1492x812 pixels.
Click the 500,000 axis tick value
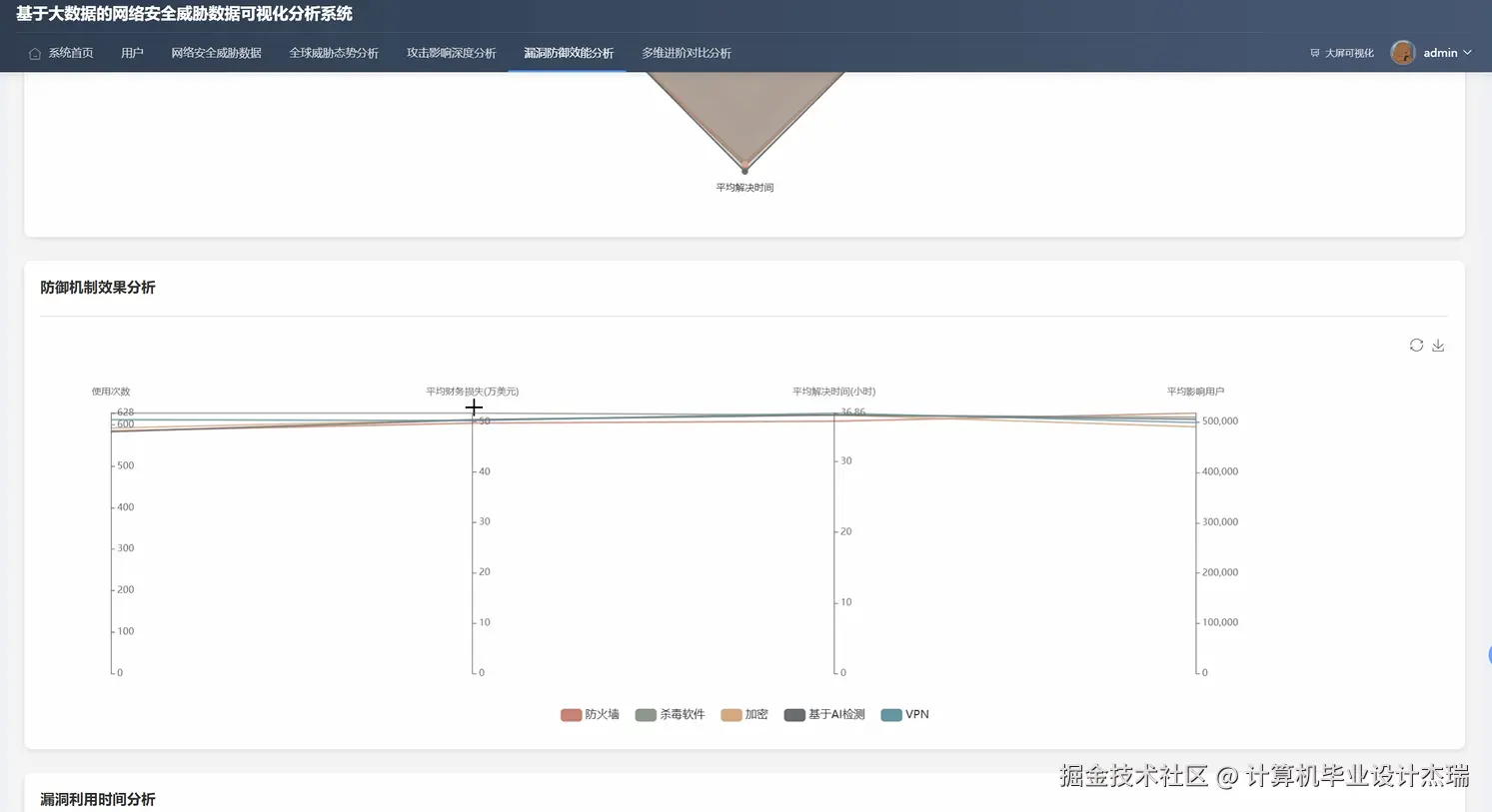tap(1220, 421)
